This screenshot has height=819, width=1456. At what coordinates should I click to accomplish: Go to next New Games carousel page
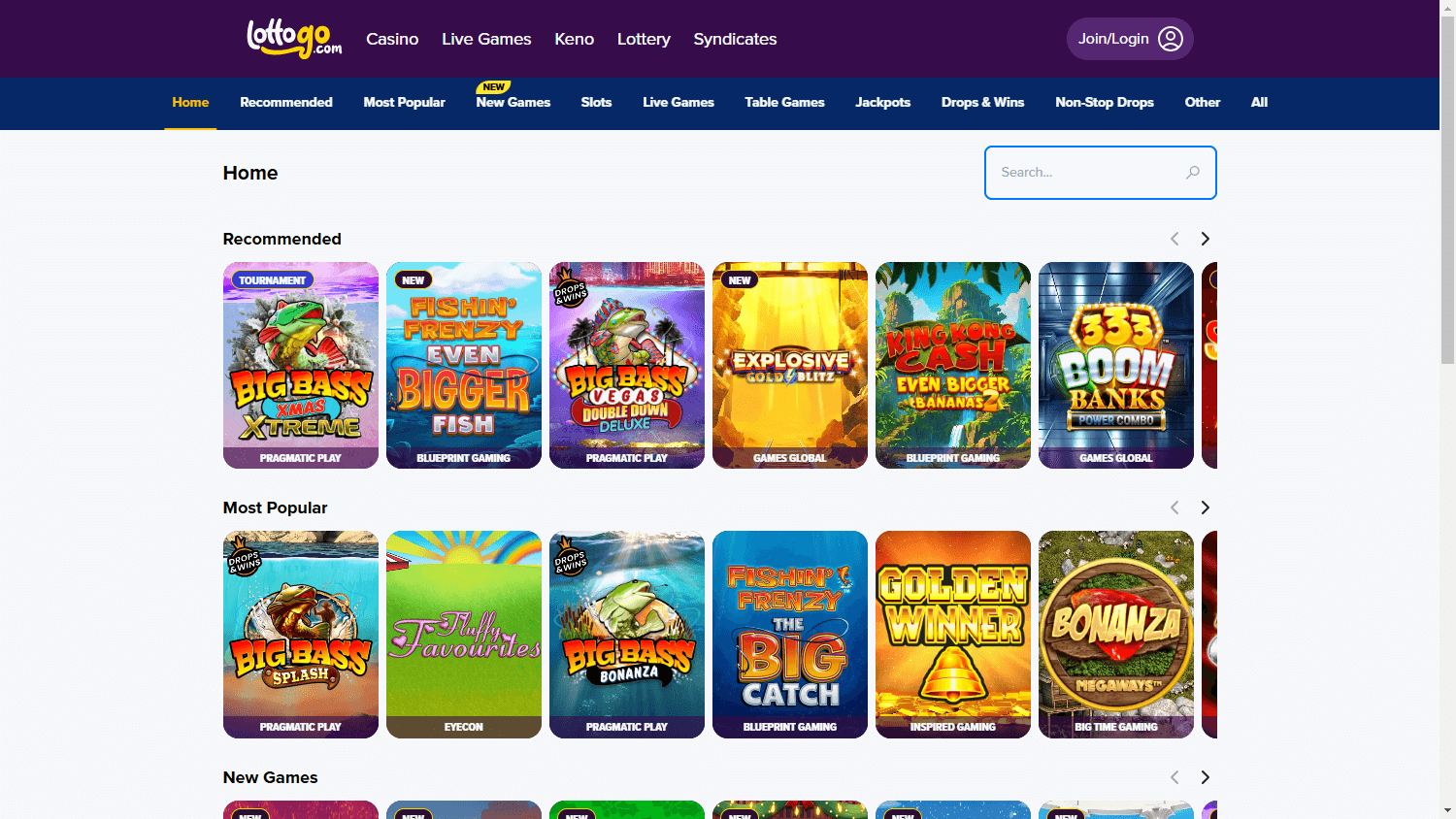[x=1205, y=777]
